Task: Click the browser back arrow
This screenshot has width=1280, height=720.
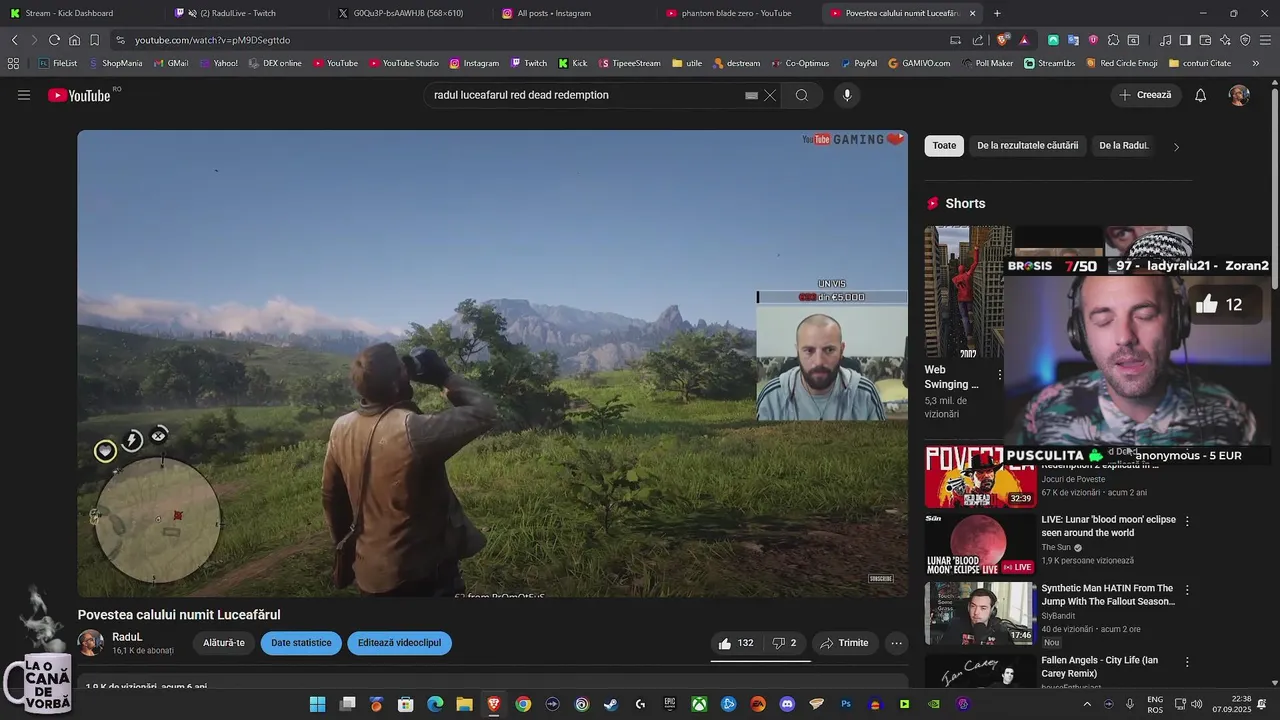Action: 15,40
